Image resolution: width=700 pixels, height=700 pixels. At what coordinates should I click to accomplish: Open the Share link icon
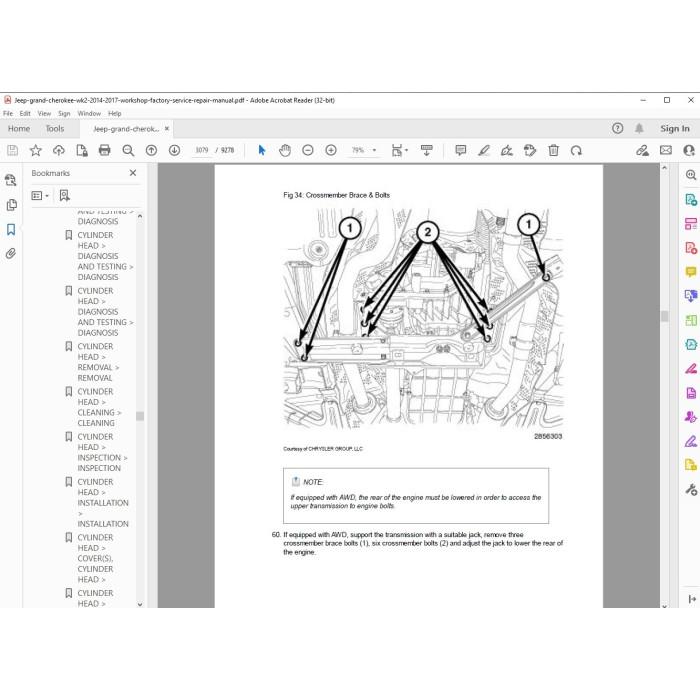pos(642,150)
